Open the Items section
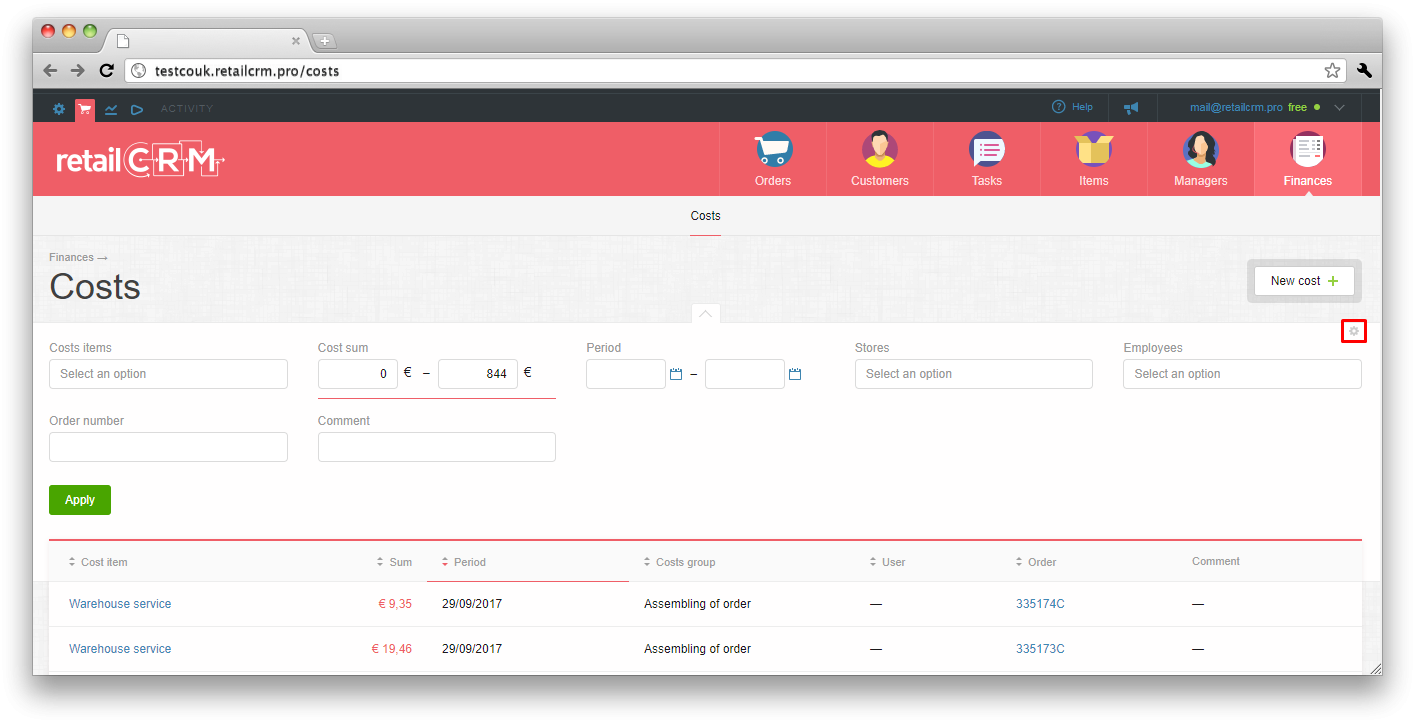This screenshot has height=723, width=1415. (x=1094, y=159)
